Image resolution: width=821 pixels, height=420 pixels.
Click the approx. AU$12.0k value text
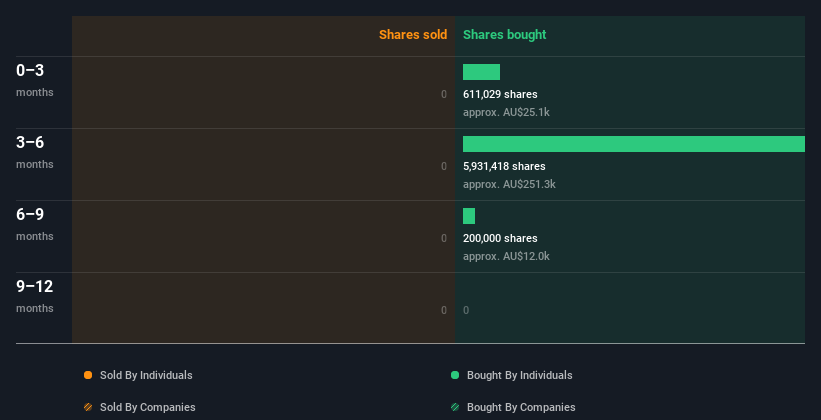point(506,256)
